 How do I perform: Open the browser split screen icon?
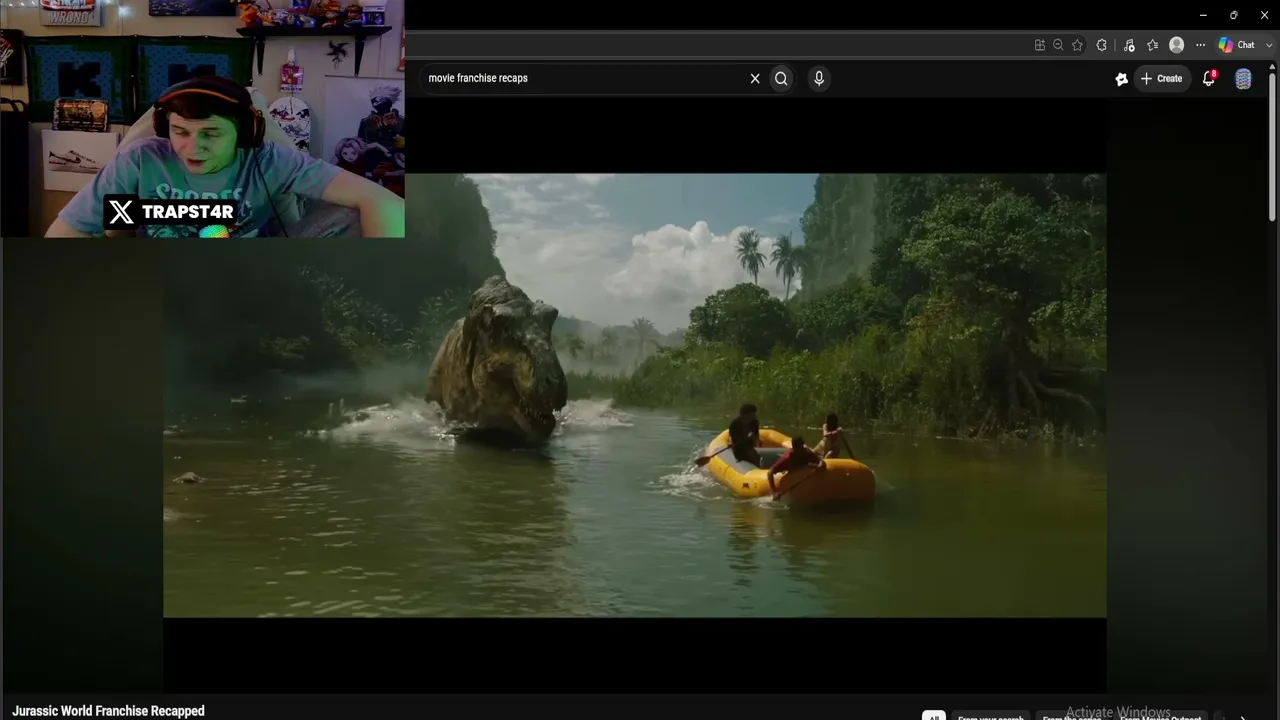[x=1040, y=45]
